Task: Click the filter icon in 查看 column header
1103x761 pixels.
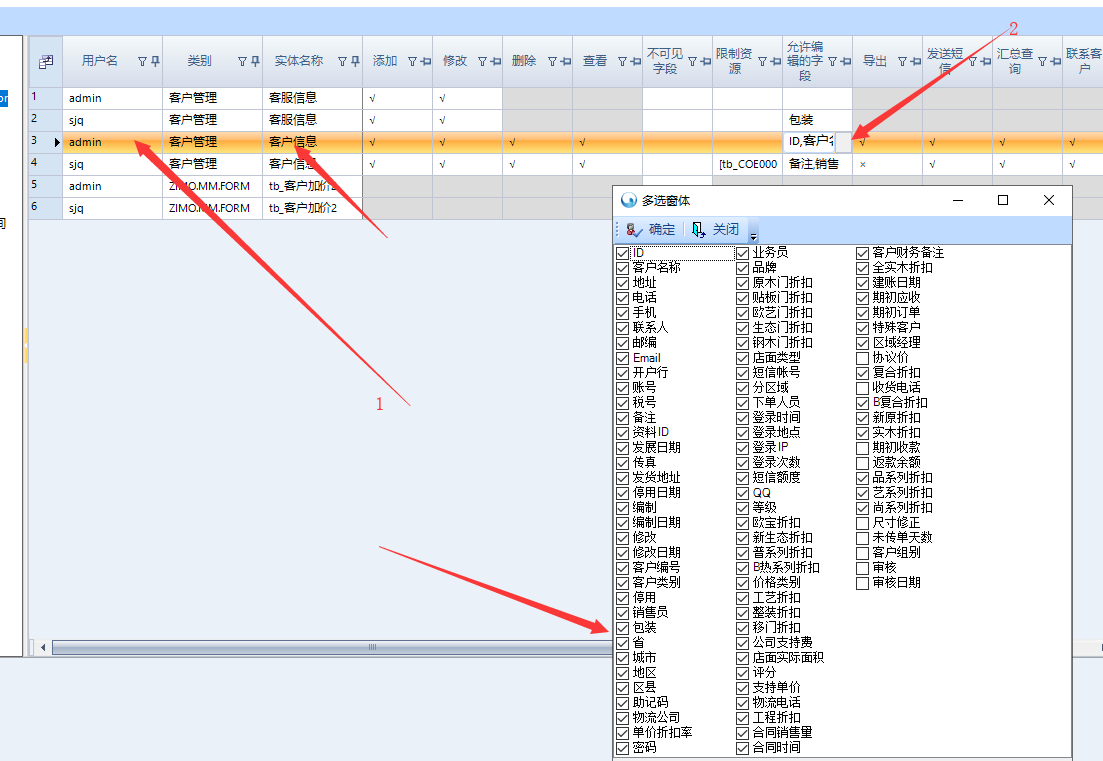Action: point(622,62)
